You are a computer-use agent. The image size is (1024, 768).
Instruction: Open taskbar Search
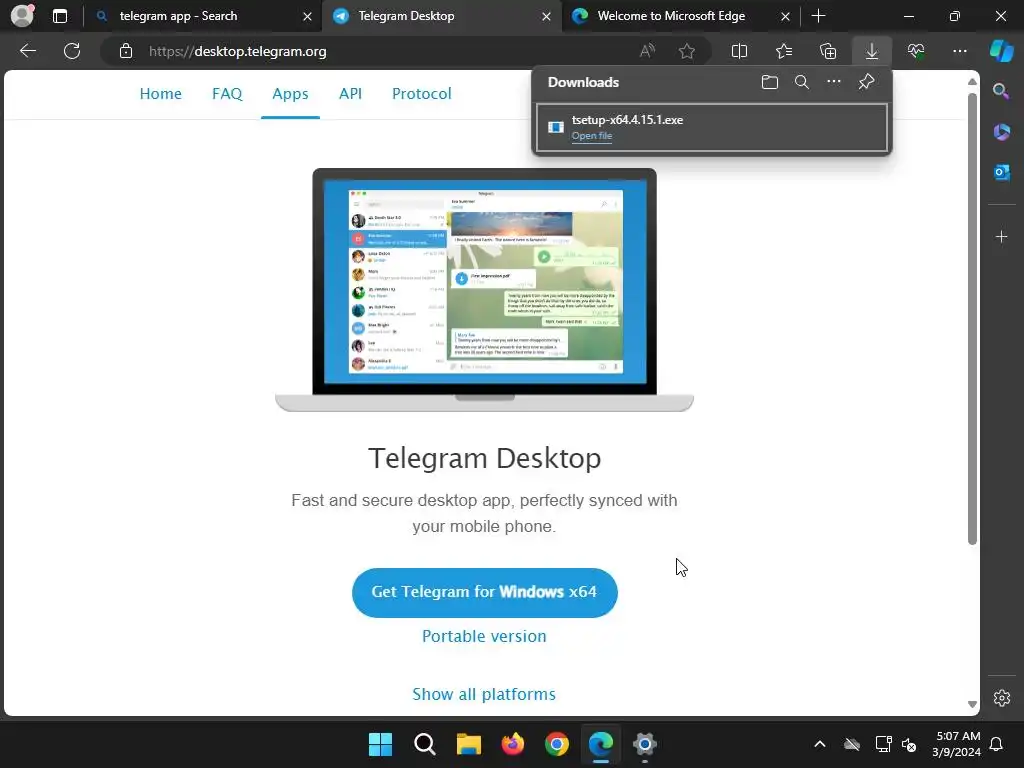(424, 744)
